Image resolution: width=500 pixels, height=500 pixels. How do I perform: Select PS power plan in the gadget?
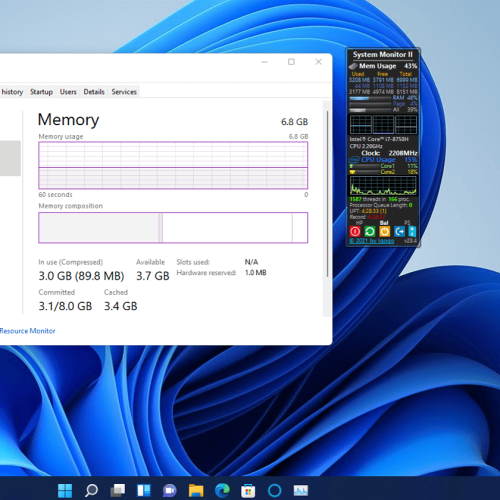pos(407,222)
